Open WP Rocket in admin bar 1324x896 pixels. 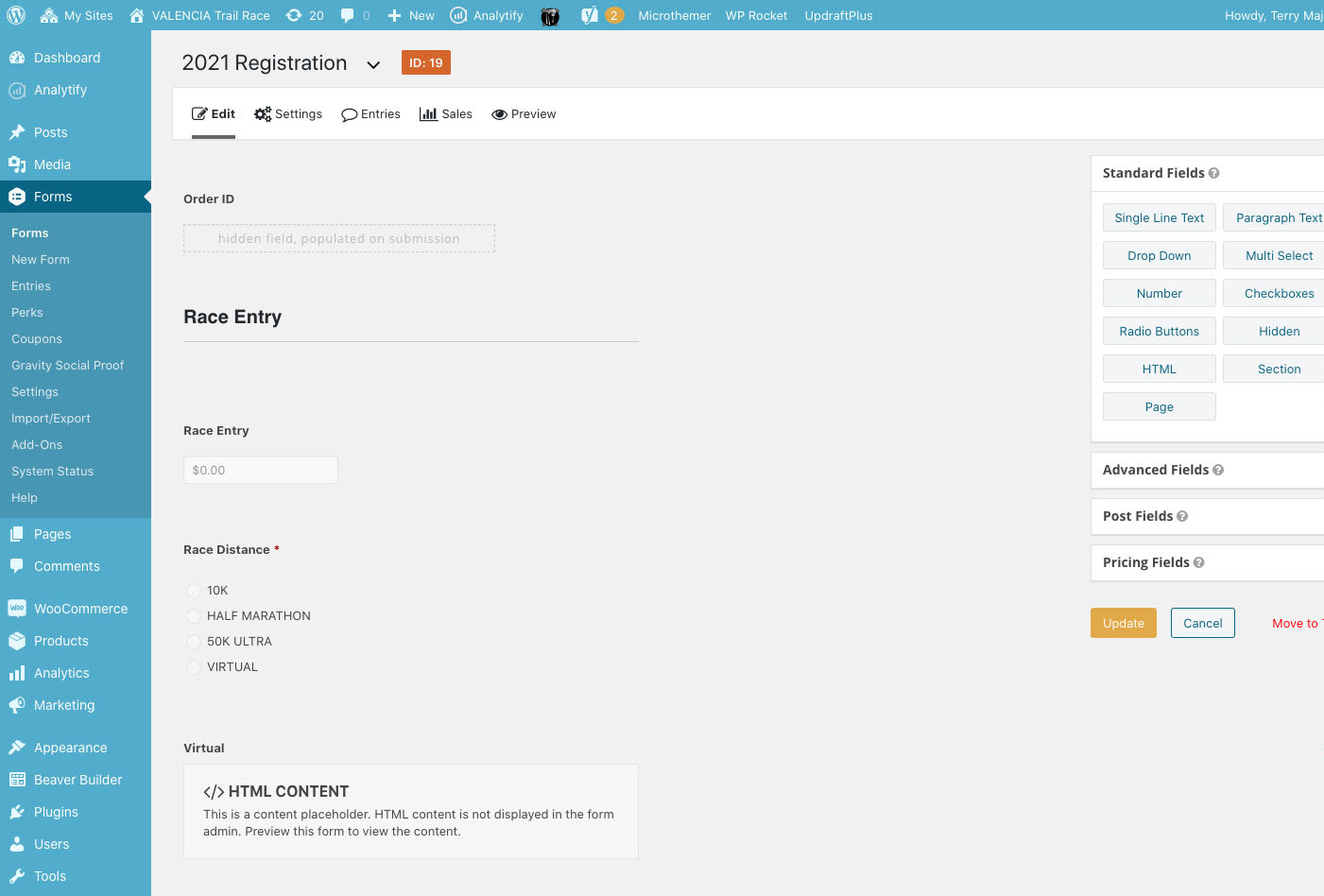(756, 15)
